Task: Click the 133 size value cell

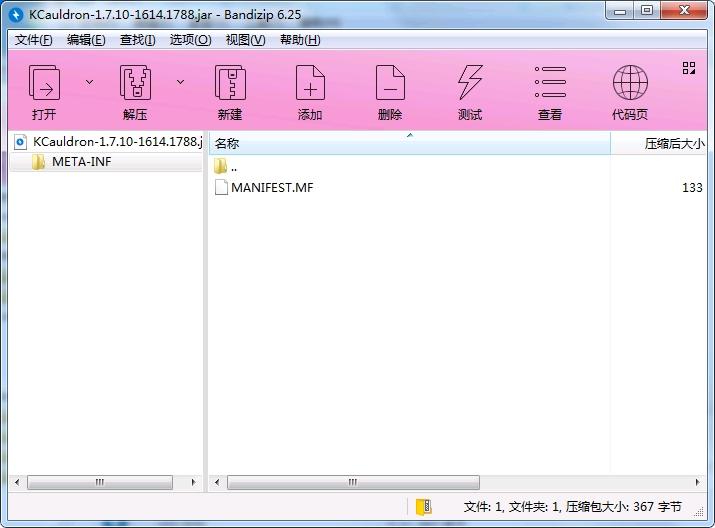Action: (x=692, y=188)
